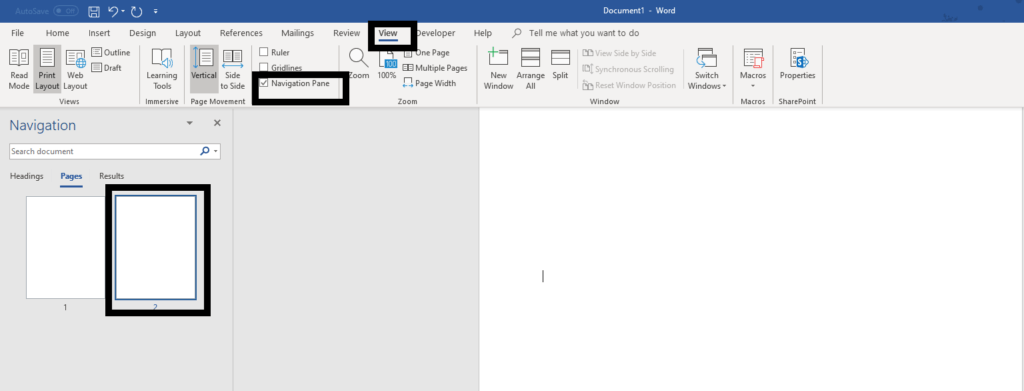Switch to Web Layout view
This screenshot has width=1024, height=391.
[x=75, y=69]
